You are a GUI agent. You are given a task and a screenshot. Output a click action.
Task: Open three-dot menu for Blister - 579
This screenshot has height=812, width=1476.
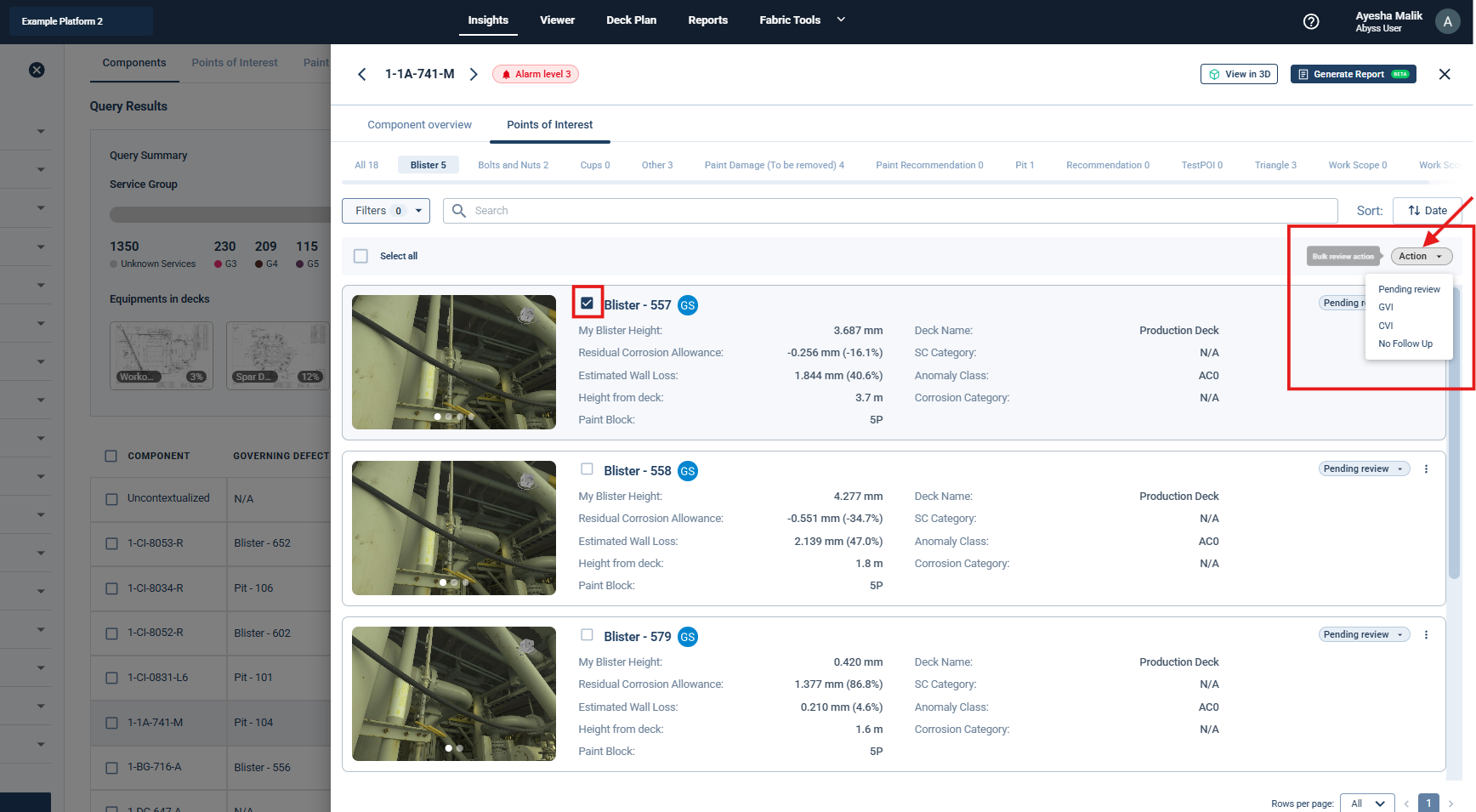coord(1426,634)
